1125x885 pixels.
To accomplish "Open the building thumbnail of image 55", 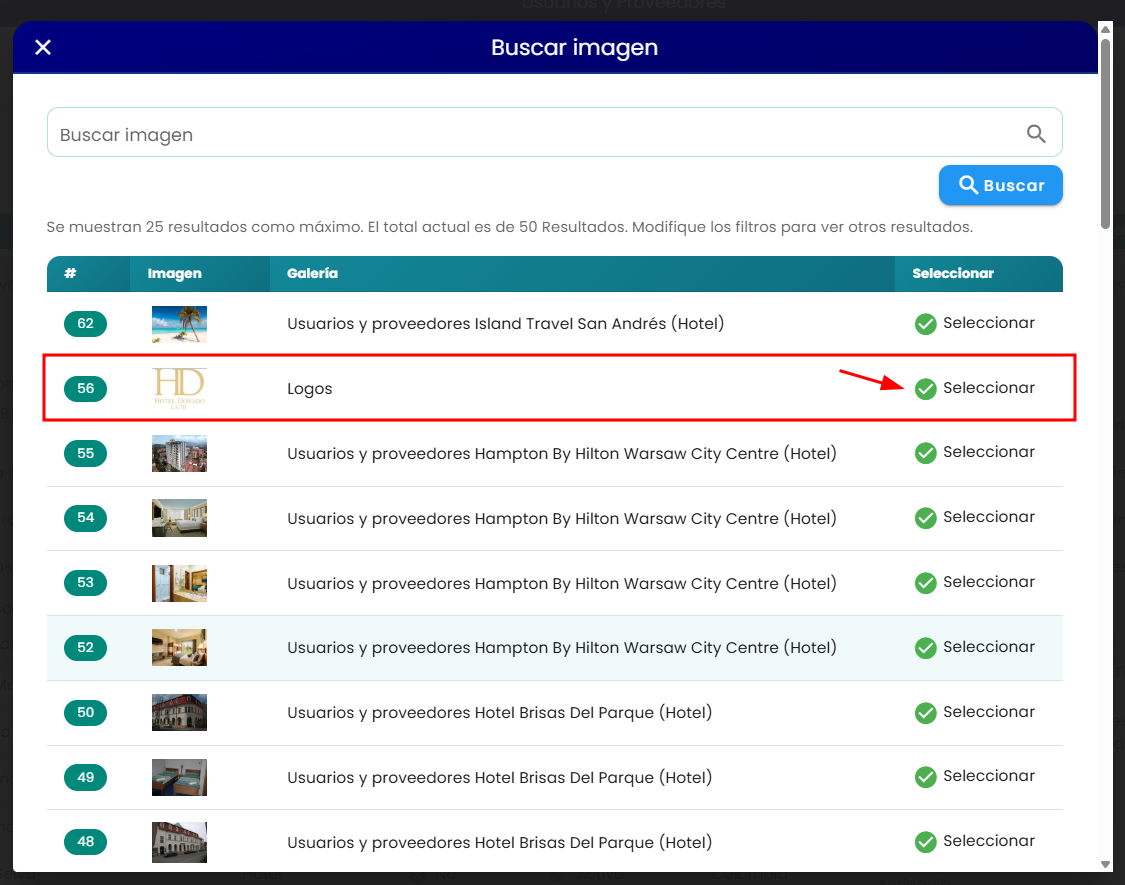I will [179, 454].
